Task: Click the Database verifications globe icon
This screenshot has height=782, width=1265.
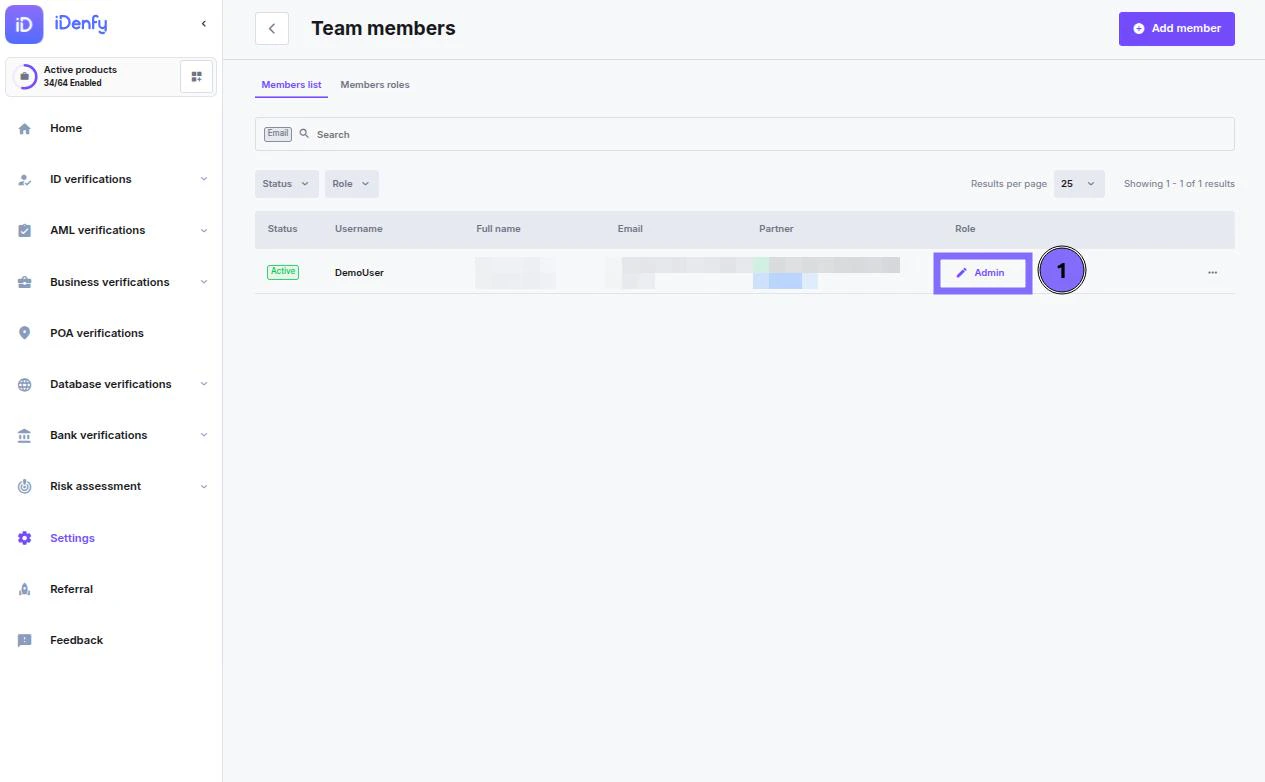Action: 25,385
